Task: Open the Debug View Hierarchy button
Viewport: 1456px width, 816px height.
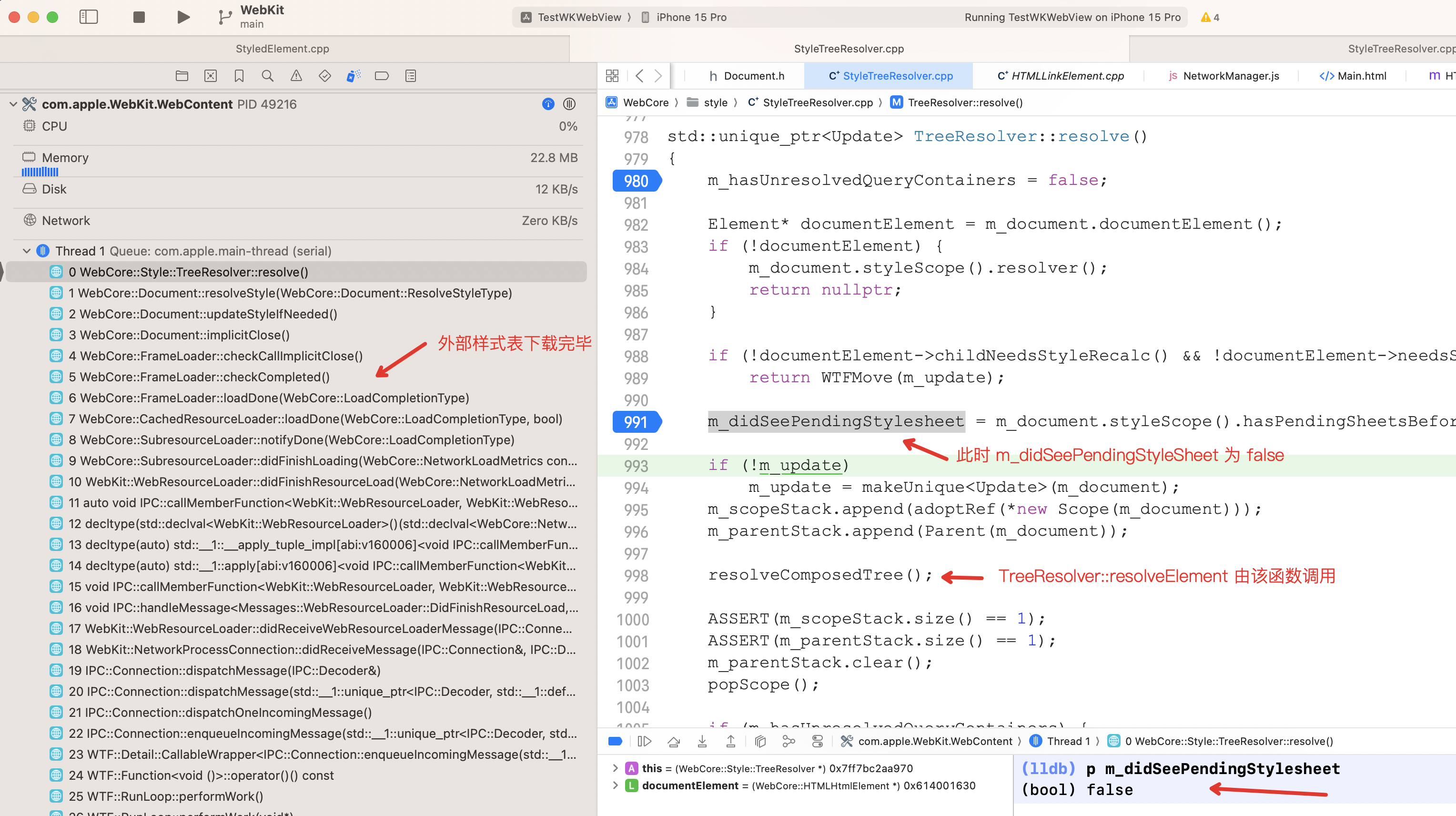Action: point(760,741)
